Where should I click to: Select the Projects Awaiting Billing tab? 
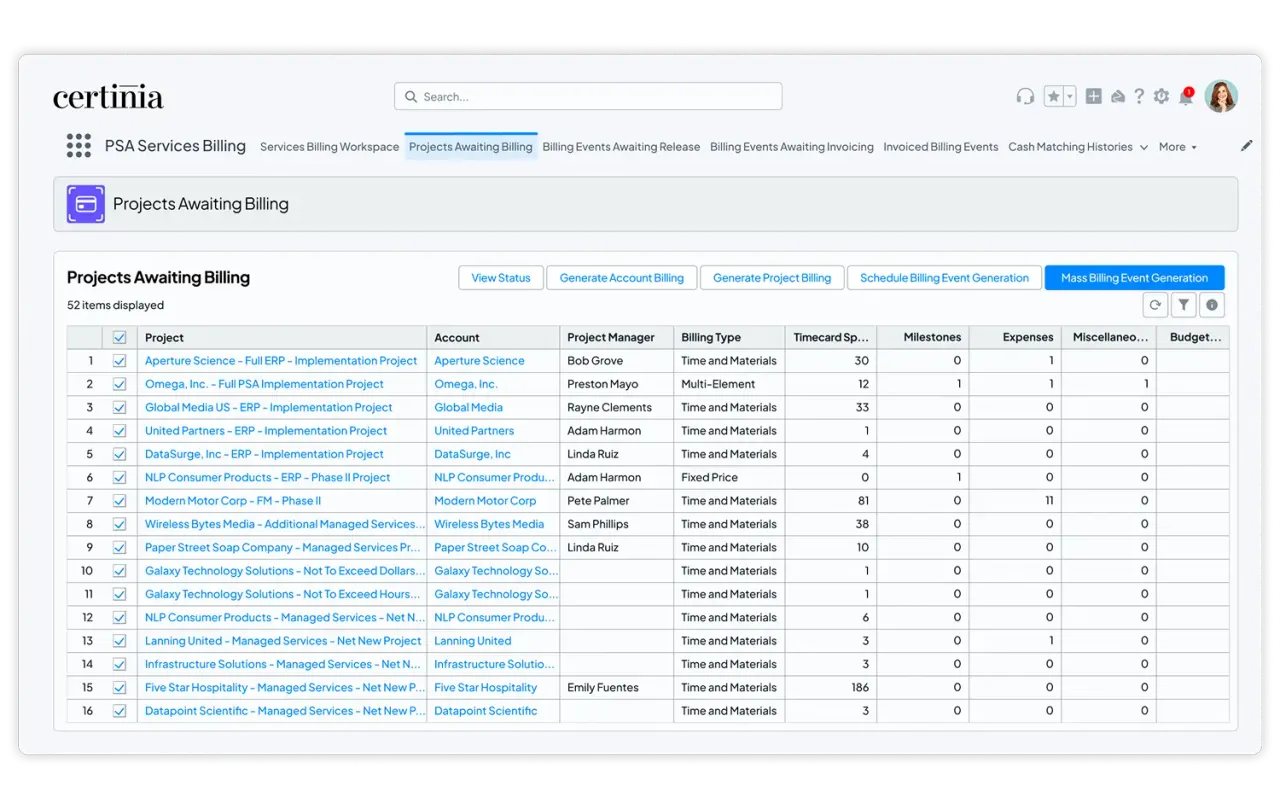pos(471,147)
